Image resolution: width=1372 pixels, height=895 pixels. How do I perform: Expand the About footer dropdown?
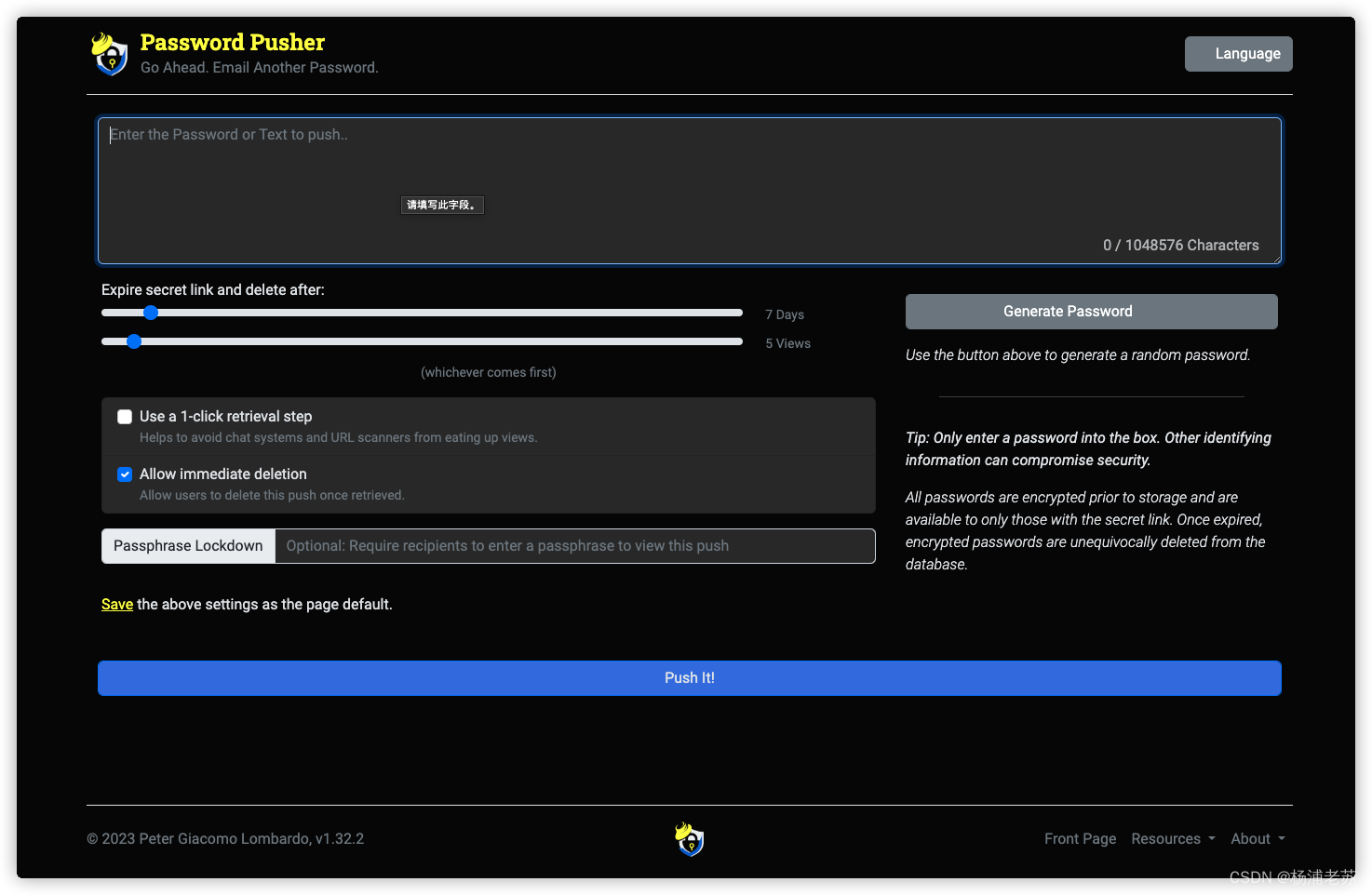pyautogui.click(x=1258, y=839)
